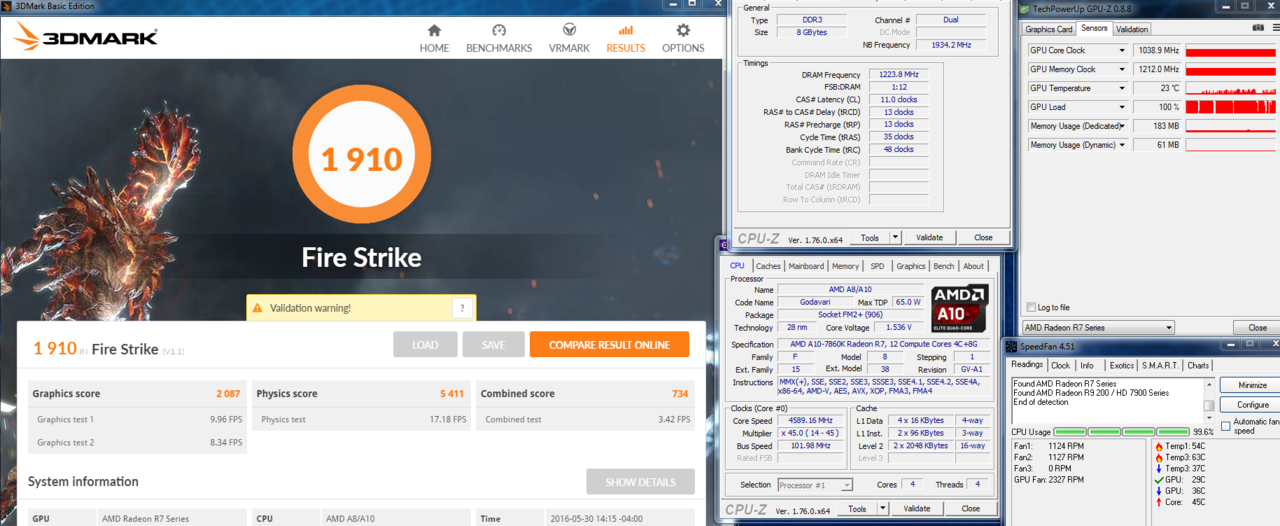Click LOAD button in 3DMark results
This screenshot has height=526, width=1280.
[425, 345]
